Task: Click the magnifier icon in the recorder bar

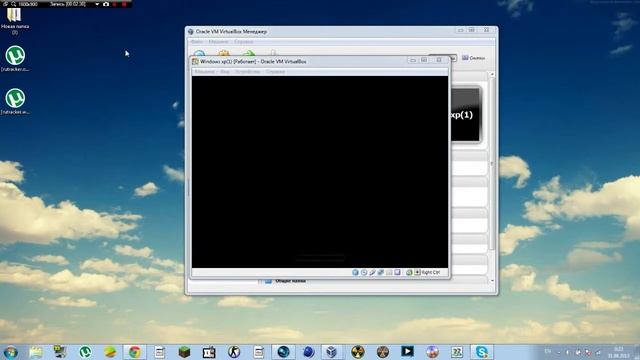Action: tap(13, 4)
